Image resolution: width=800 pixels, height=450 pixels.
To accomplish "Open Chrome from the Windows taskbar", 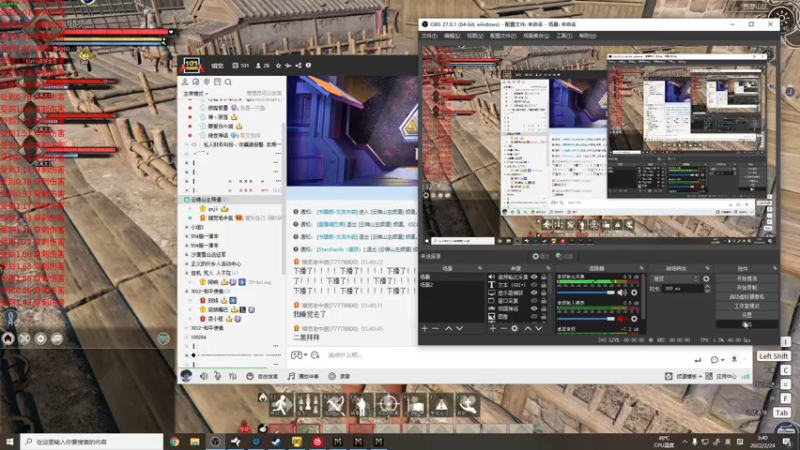I will [x=174, y=441].
